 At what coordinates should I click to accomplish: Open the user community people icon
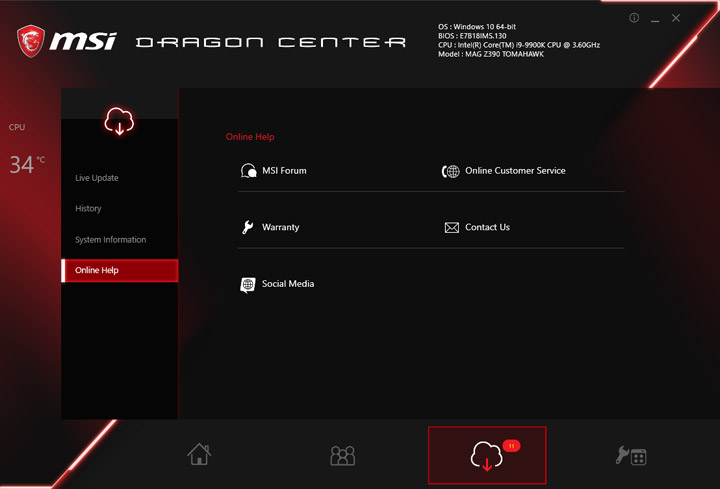(343, 455)
